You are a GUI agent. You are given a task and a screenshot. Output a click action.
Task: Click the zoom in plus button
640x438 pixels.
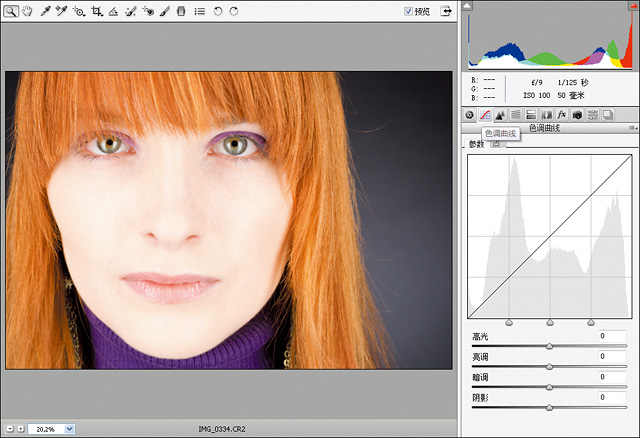point(20,428)
